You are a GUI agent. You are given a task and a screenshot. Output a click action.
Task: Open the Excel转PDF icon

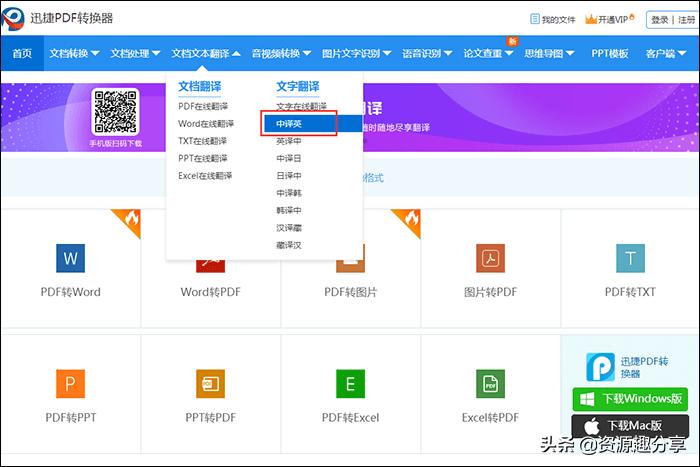[x=491, y=384]
